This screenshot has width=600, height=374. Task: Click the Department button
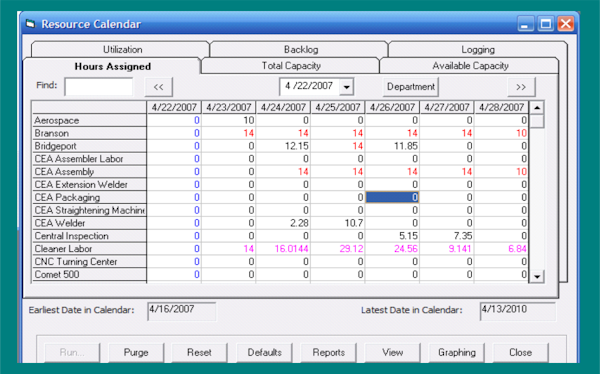pos(411,87)
